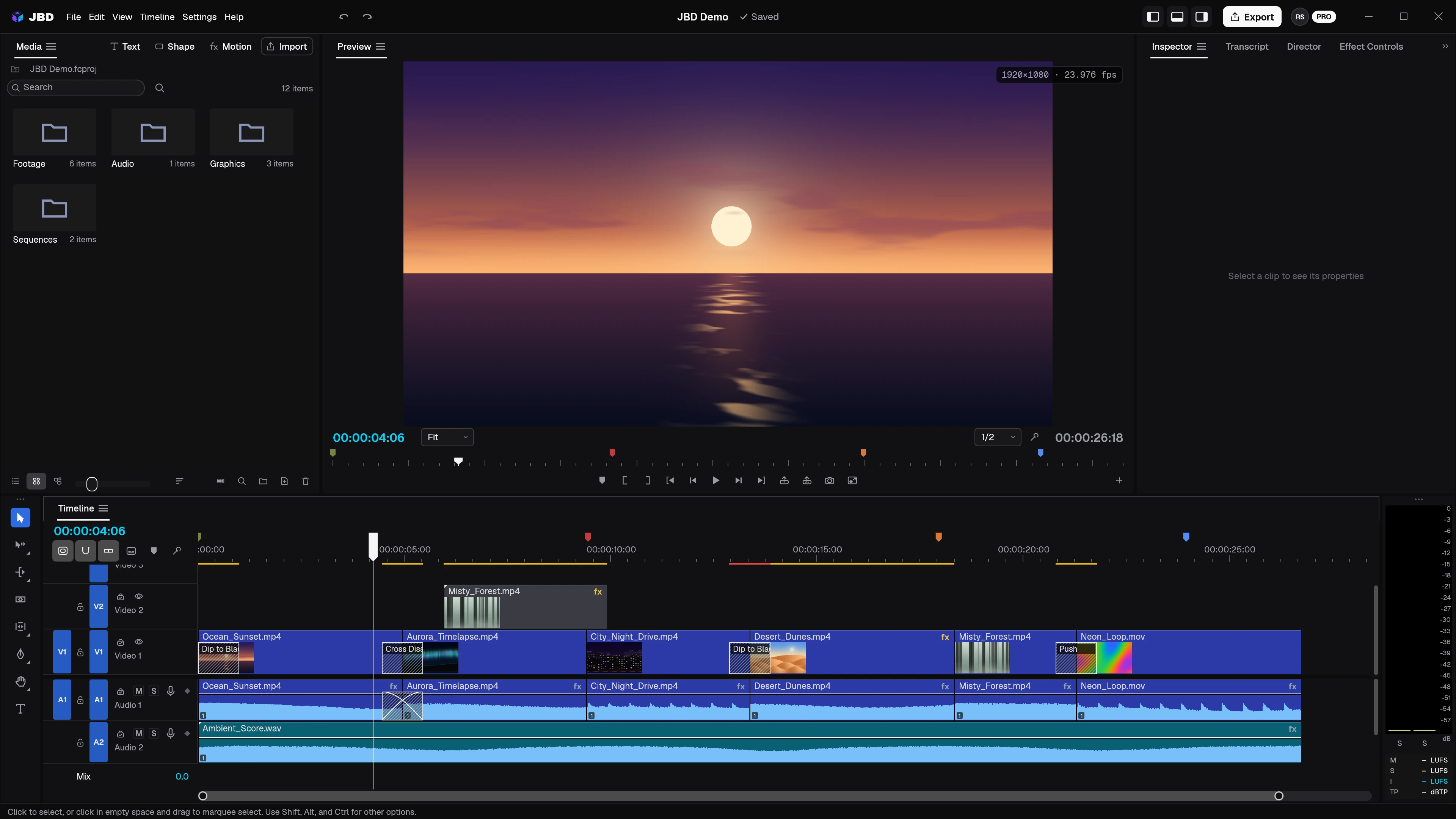This screenshot has width=1456, height=819.
Task: Toggle visibility eye for Video 2 track
Action: pos(138,596)
